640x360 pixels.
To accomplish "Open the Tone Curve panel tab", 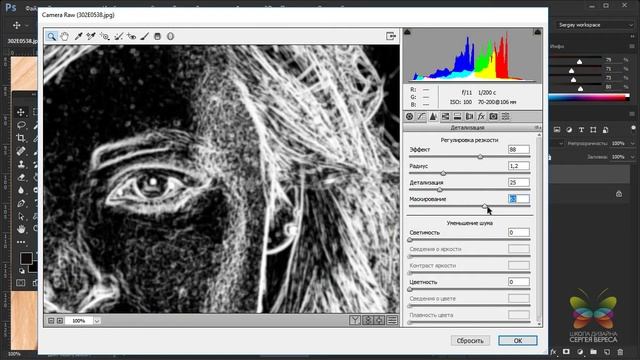I will pos(421,117).
